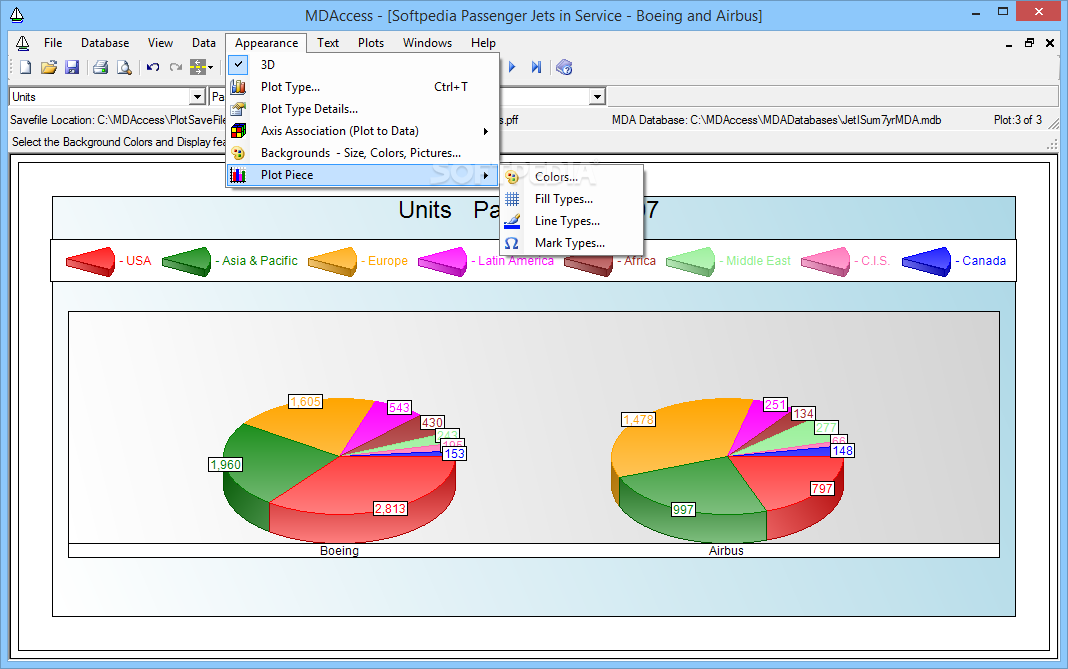Click the Print toolbar icon
The image size is (1068, 669).
point(101,67)
